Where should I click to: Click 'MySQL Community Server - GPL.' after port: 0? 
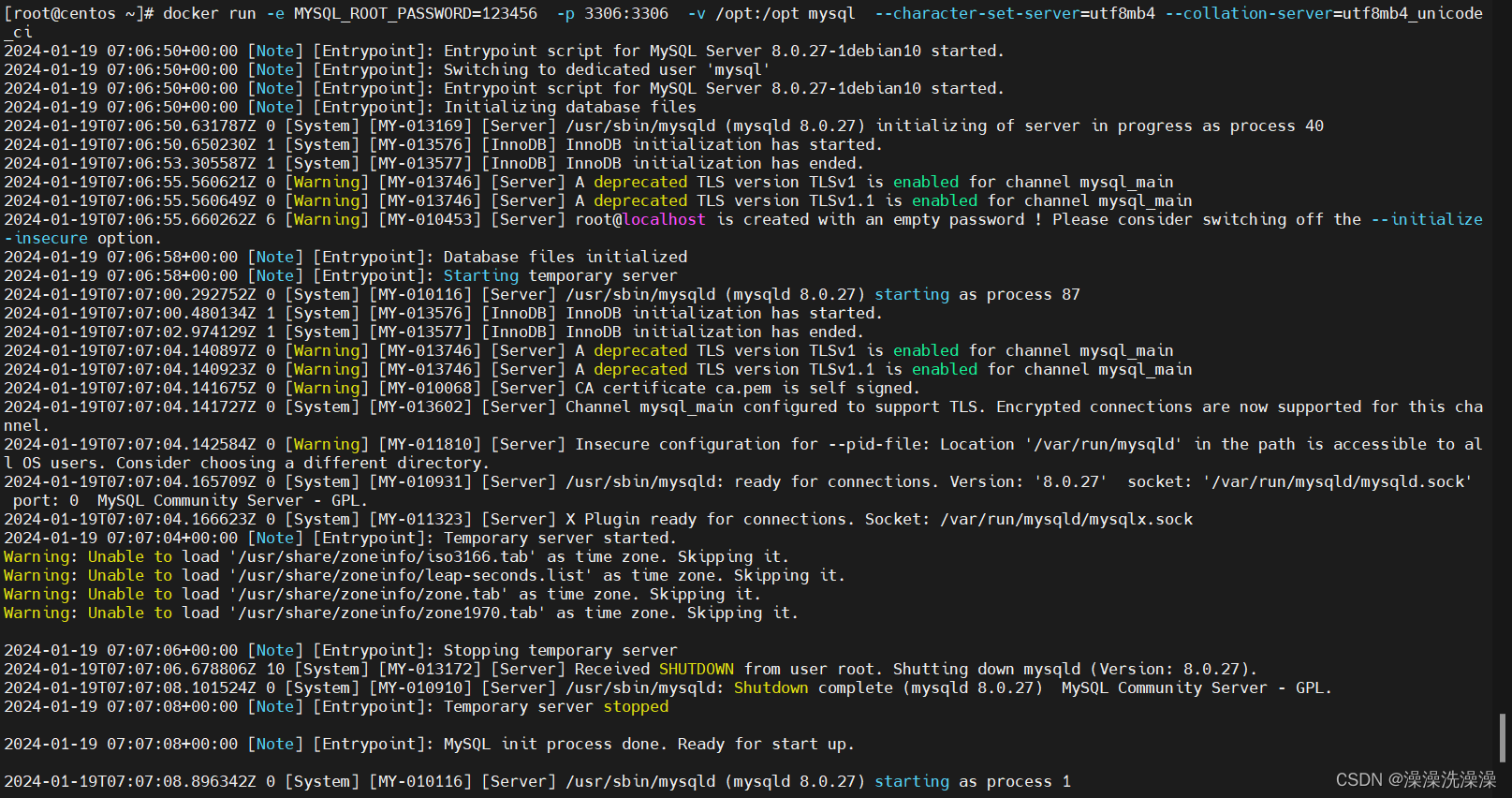[x=233, y=500]
